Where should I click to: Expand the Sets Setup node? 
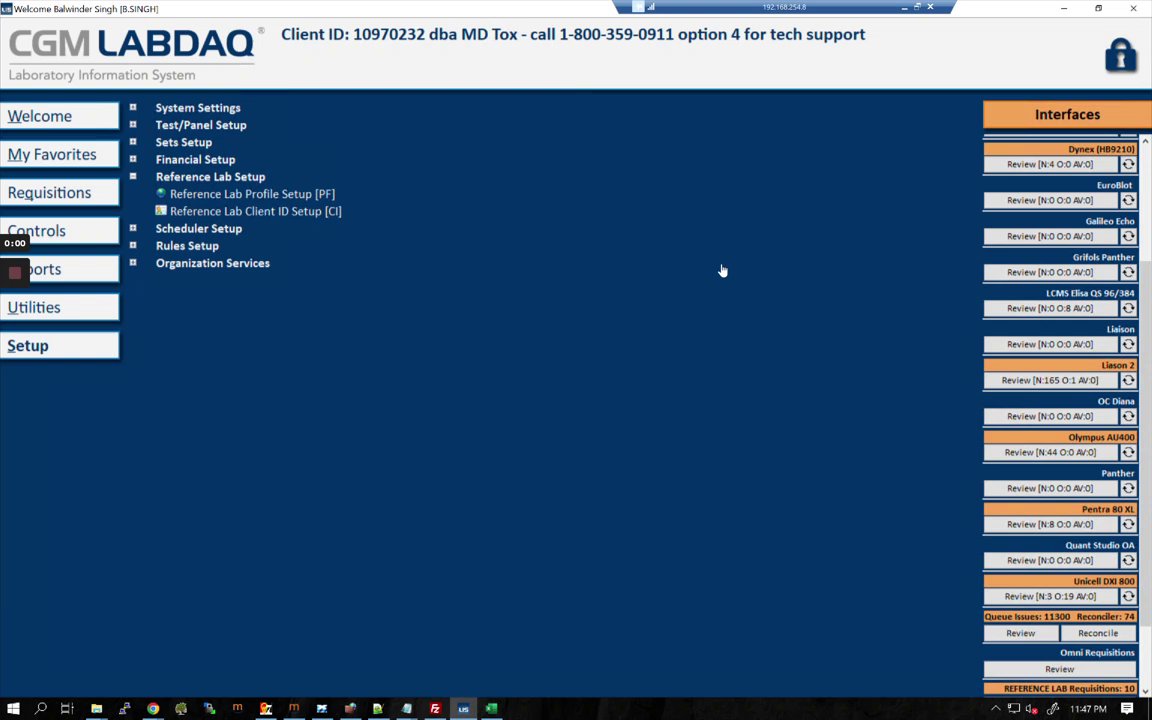point(133,142)
